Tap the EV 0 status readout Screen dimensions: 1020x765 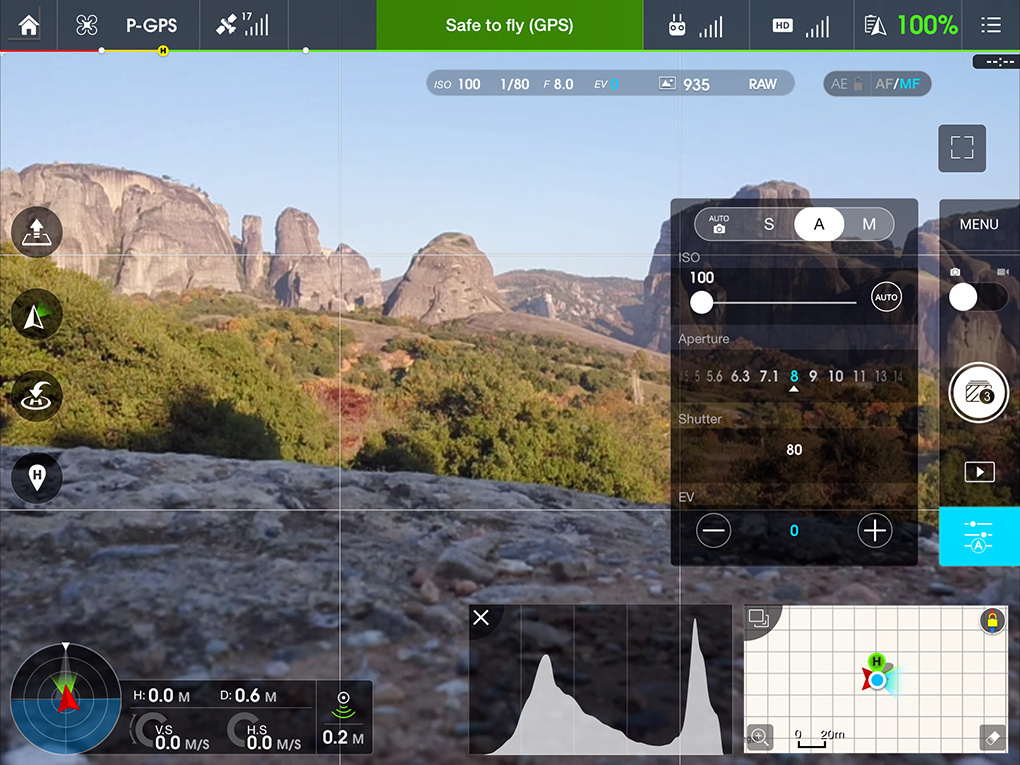606,85
